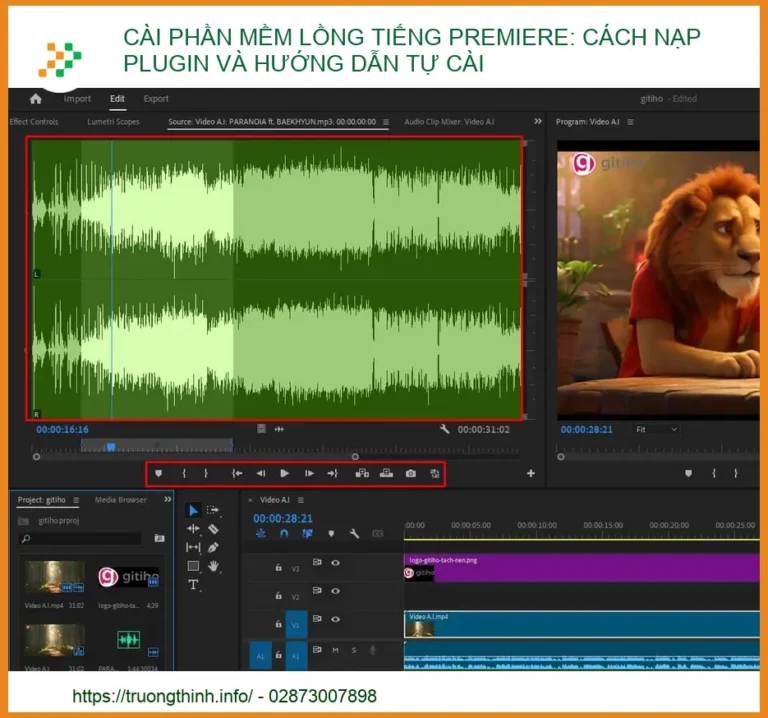Click the Find/new search bin icon
The width and height of the screenshot is (768, 718).
[160, 538]
